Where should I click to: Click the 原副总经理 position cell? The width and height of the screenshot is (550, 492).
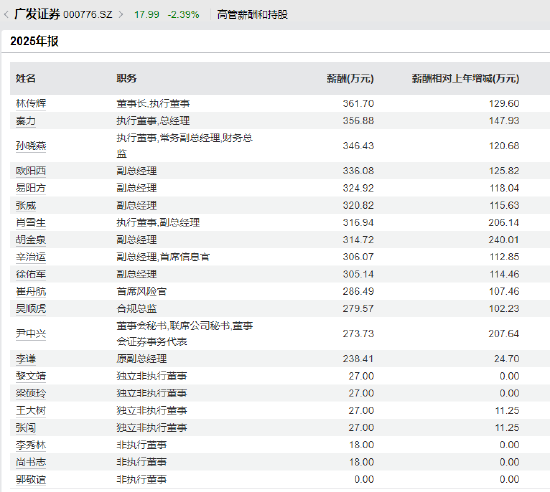[x=142, y=358]
